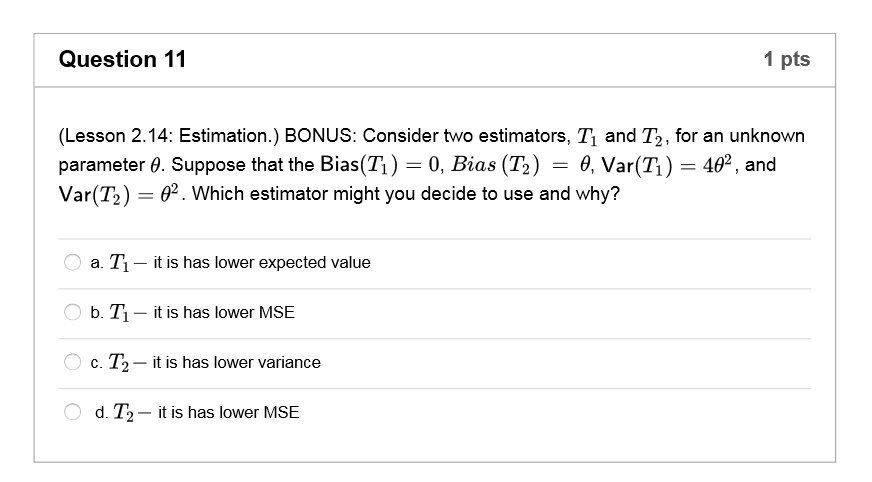Click the T1 symbol in option b
Viewport: 872px width, 482px height.
coord(119,312)
